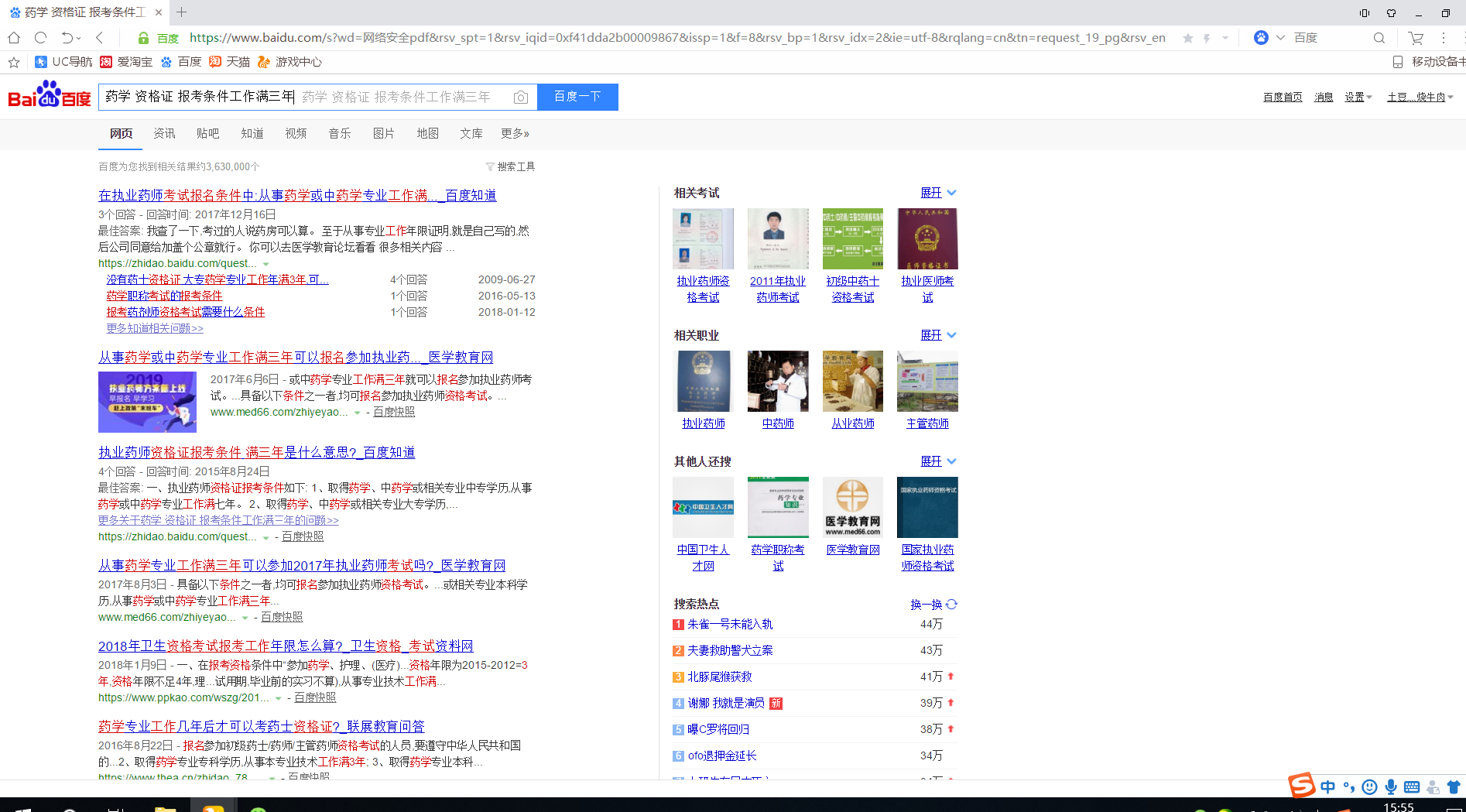Viewport: 1466px width, 812px height.
Task: Open Sogou soft keyboard icon
Action: [x=1412, y=787]
